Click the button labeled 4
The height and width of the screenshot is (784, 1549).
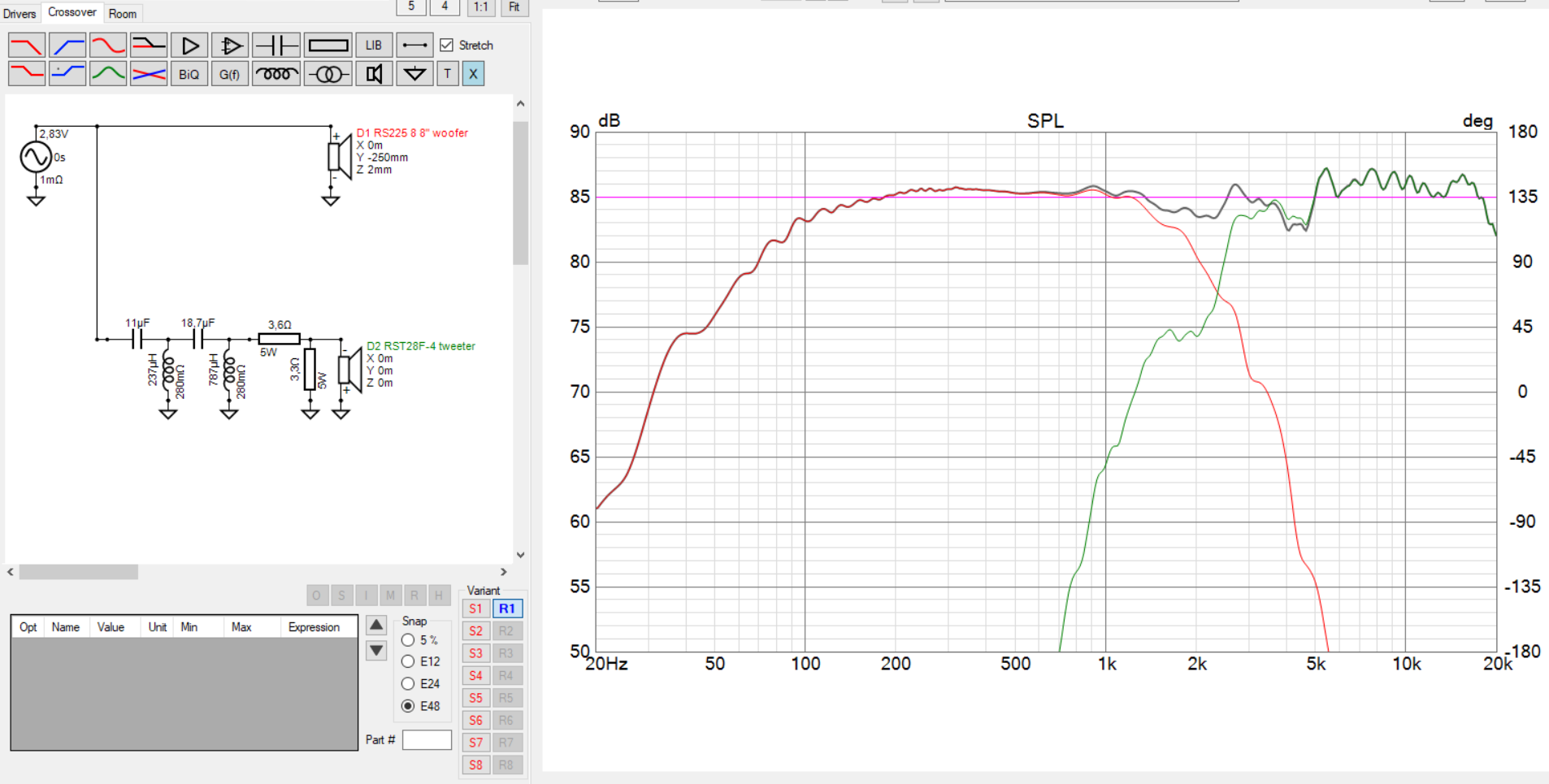coord(445,7)
